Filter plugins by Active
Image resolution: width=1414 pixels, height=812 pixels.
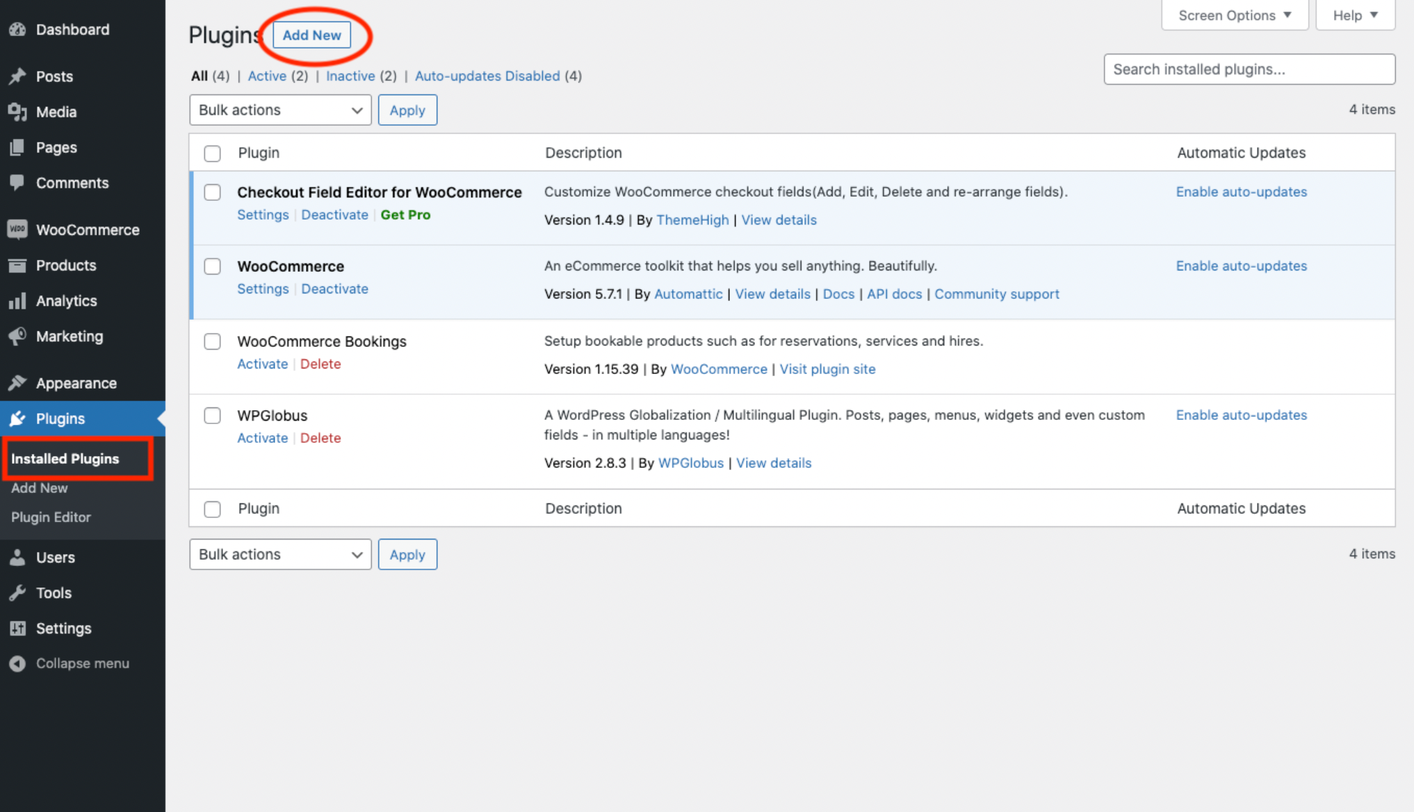267,76
